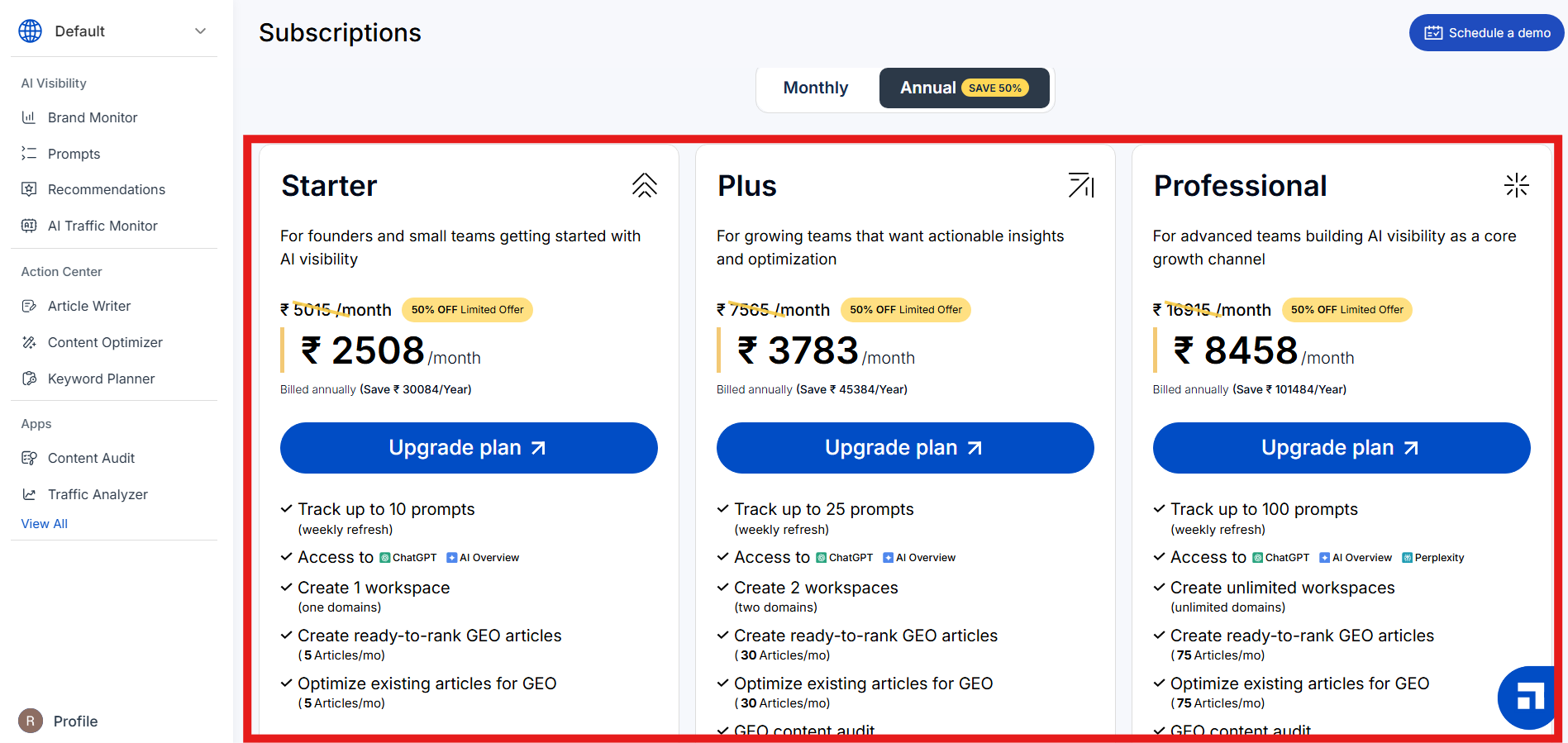Open the Traffic Analyzer app
Image resolution: width=1568 pixels, height=743 pixels.
pyautogui.click(x=98, y=494)
